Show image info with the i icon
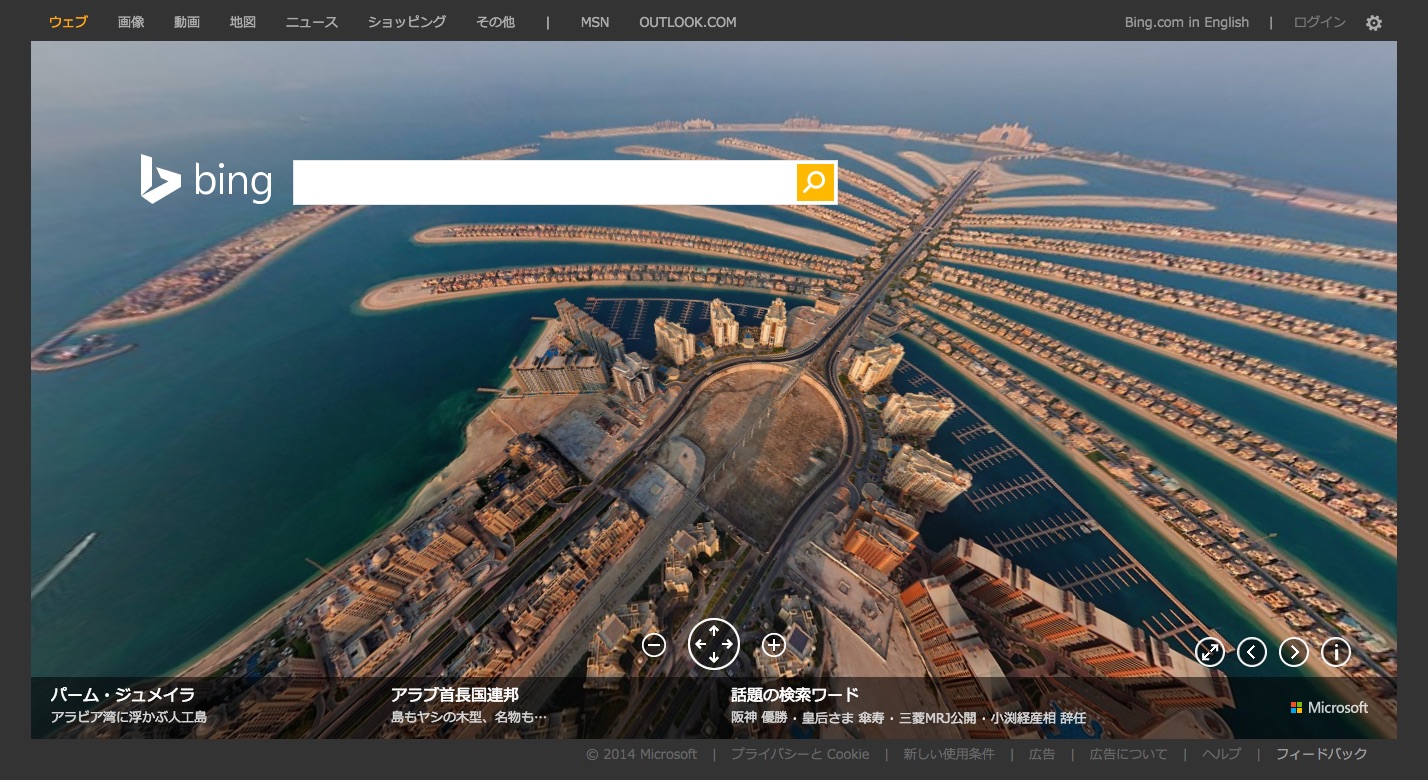This screenshot has width=1428, height=780. pos(1336,652)
